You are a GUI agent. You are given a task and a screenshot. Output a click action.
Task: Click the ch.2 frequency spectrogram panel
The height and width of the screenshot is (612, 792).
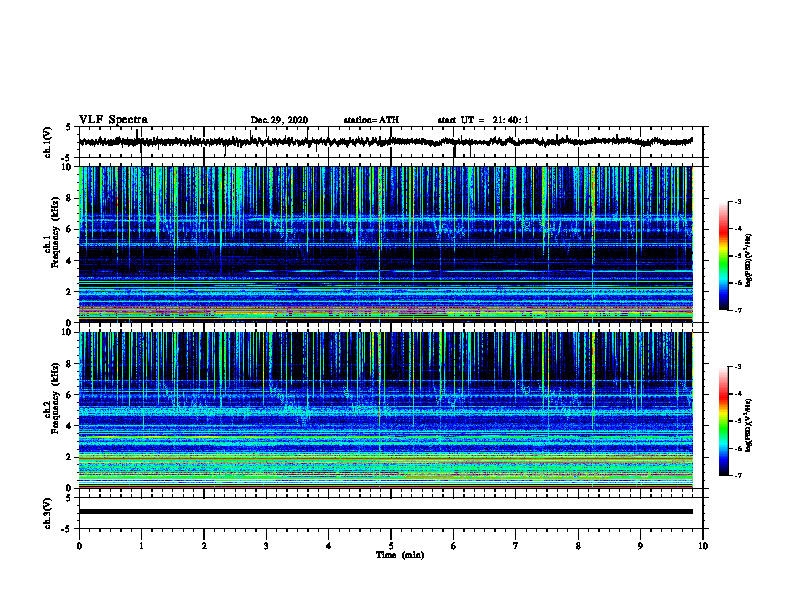(x=385, y=410)
